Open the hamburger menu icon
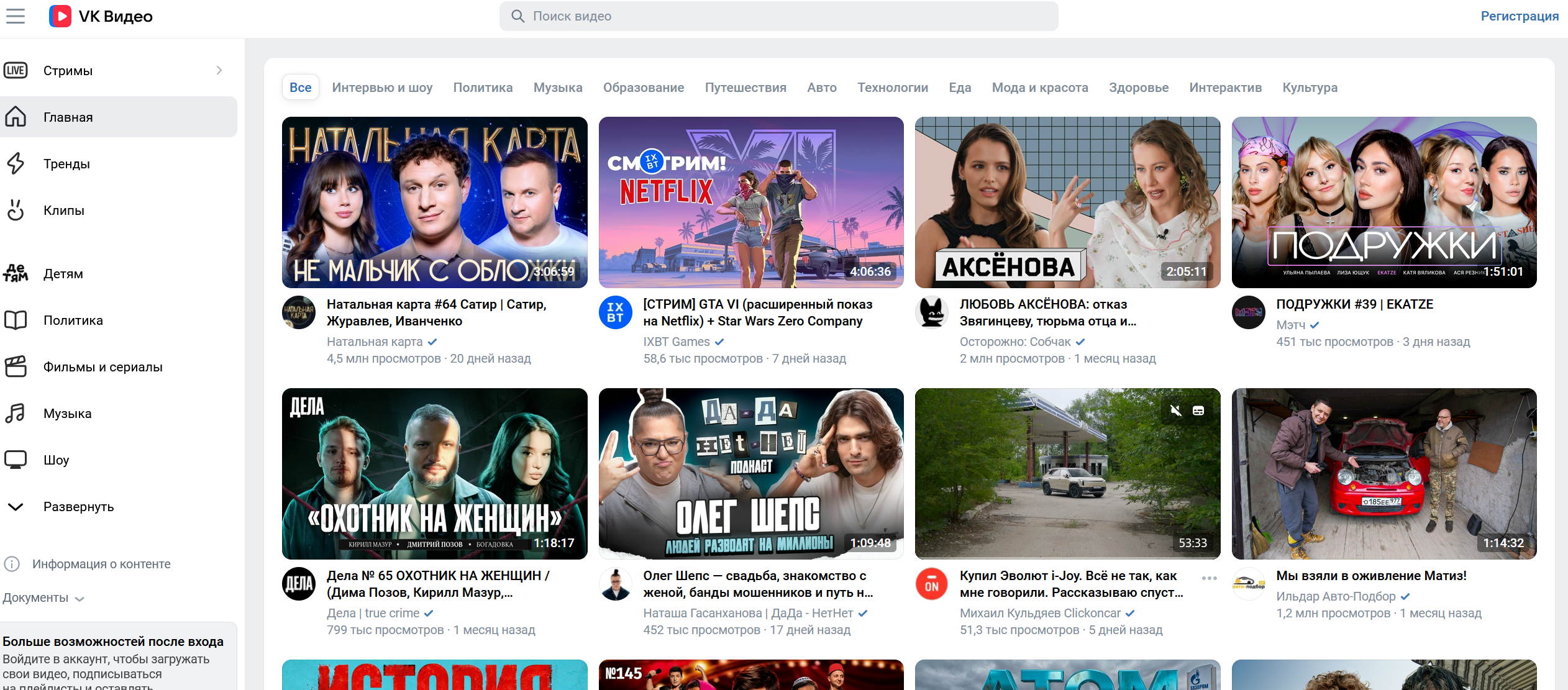Viewport: 1568px width, 690px height. (16, 16)
